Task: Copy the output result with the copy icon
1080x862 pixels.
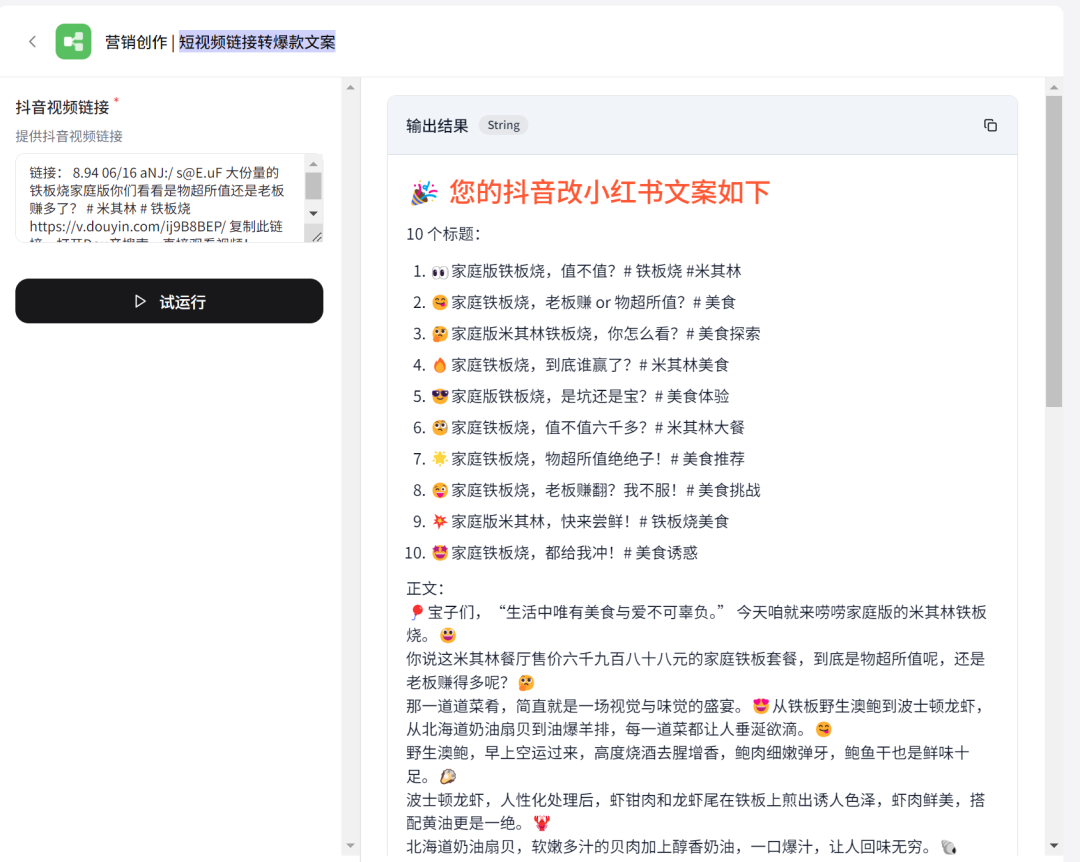Action: pyautogui.click(x=990, y=125)
